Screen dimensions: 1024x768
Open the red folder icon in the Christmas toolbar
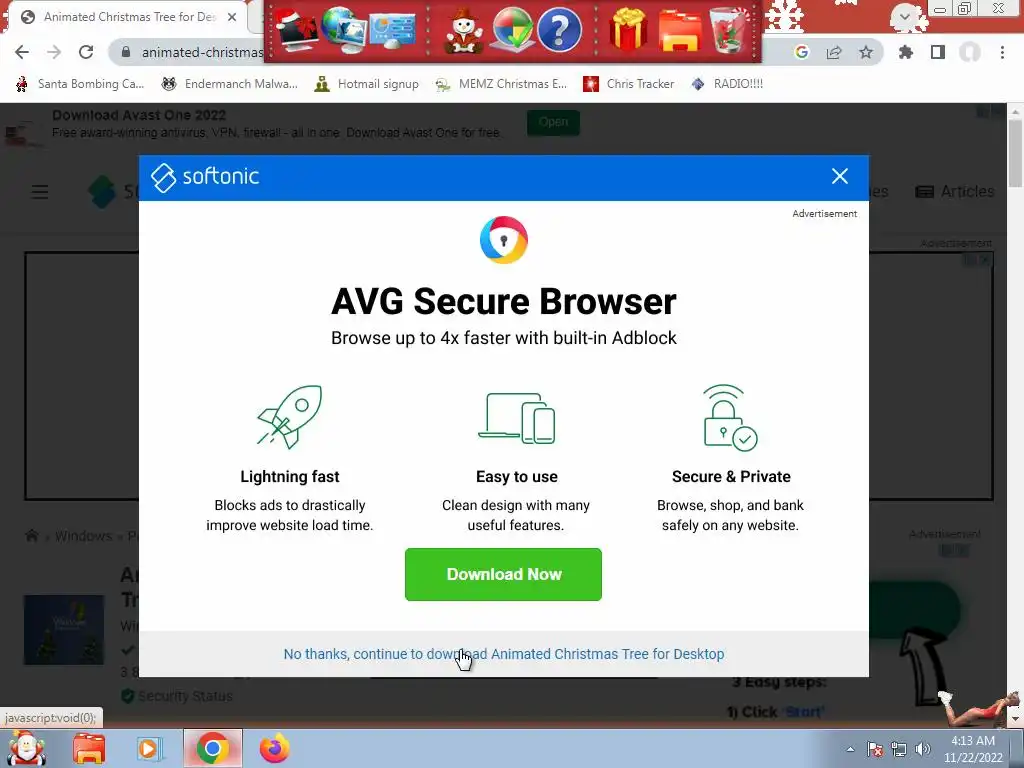click(680, 31)
